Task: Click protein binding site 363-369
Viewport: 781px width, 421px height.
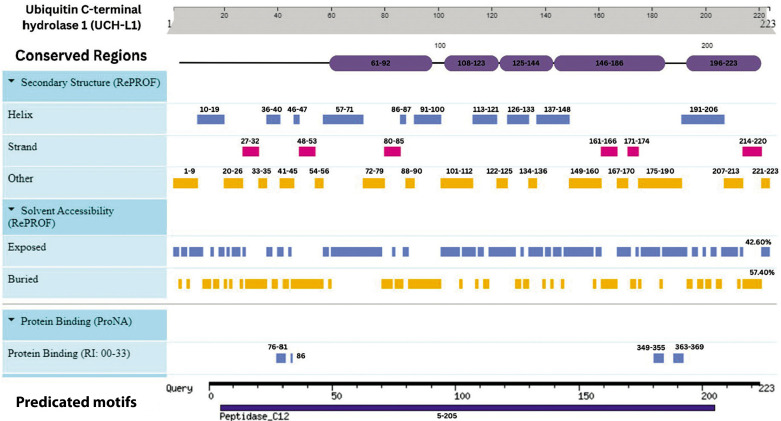Action: point(678,358)
